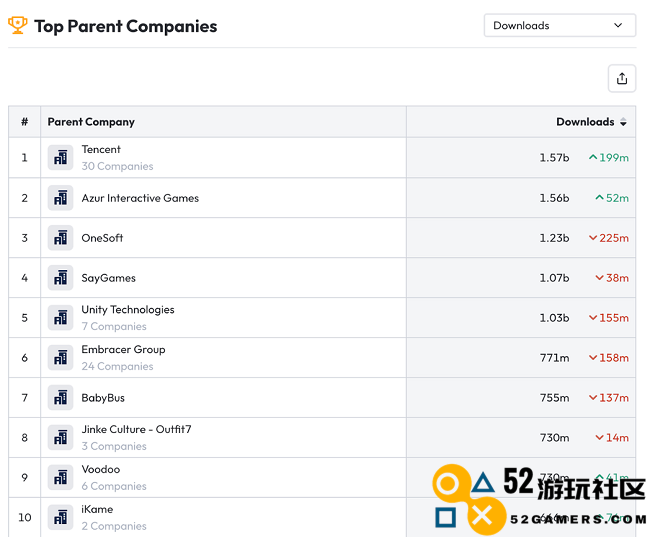Click Azur Interactive Games company icon
The width and height of the screenshot is (650, 537).
coord(61,198)
